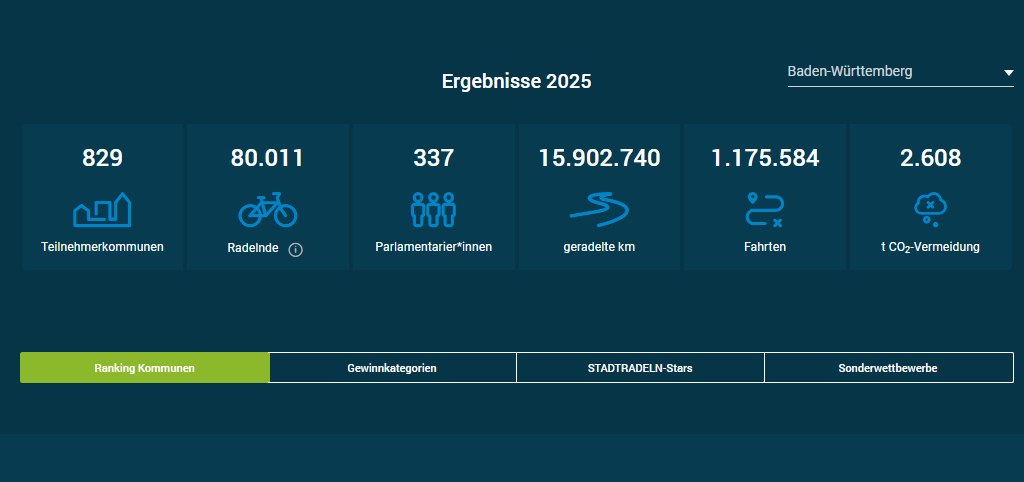Click the houses icon for Teilnehmerkommunen

pos(103,209)
